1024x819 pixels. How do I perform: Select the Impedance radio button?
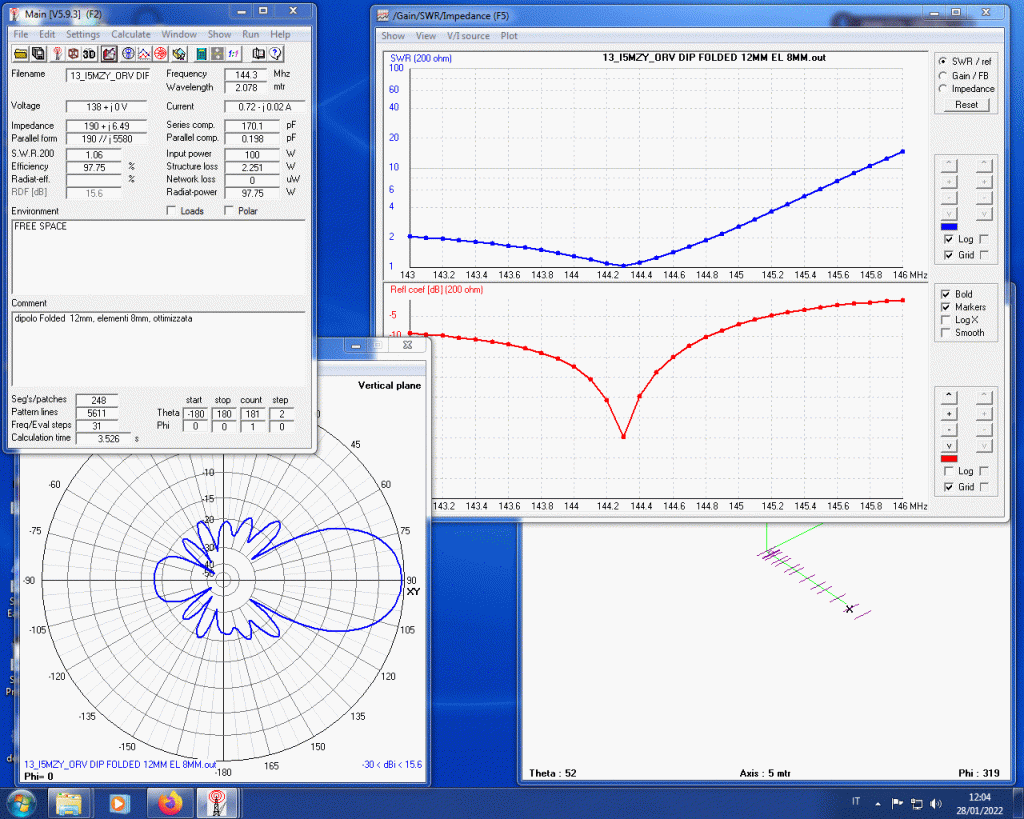(x=942, y=89)
